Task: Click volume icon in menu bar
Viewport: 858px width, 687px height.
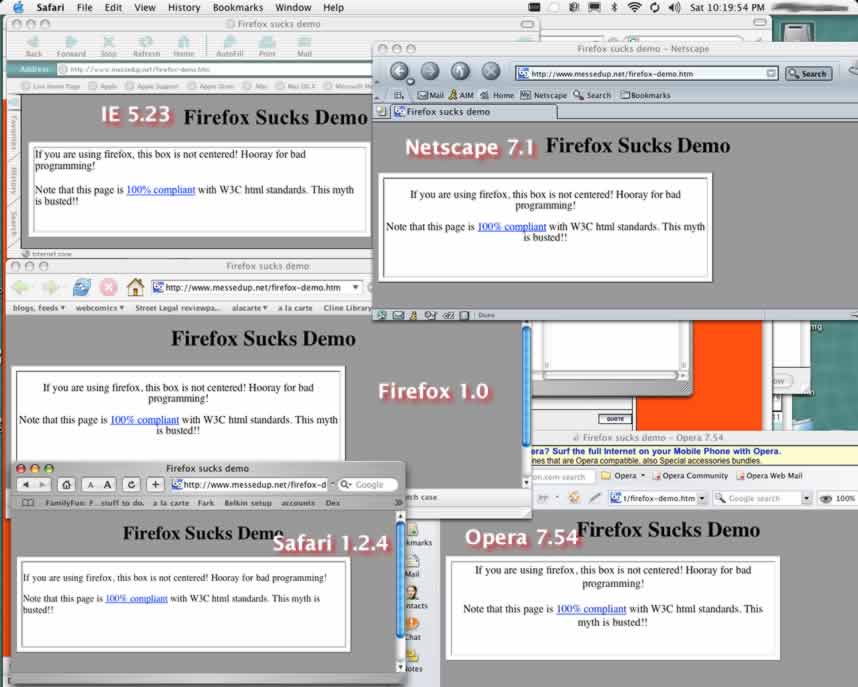Action: point(674,8)
